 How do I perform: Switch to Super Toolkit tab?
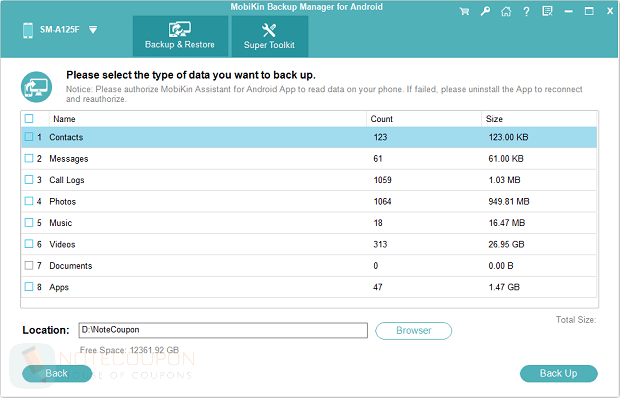[x=270, y=36]
